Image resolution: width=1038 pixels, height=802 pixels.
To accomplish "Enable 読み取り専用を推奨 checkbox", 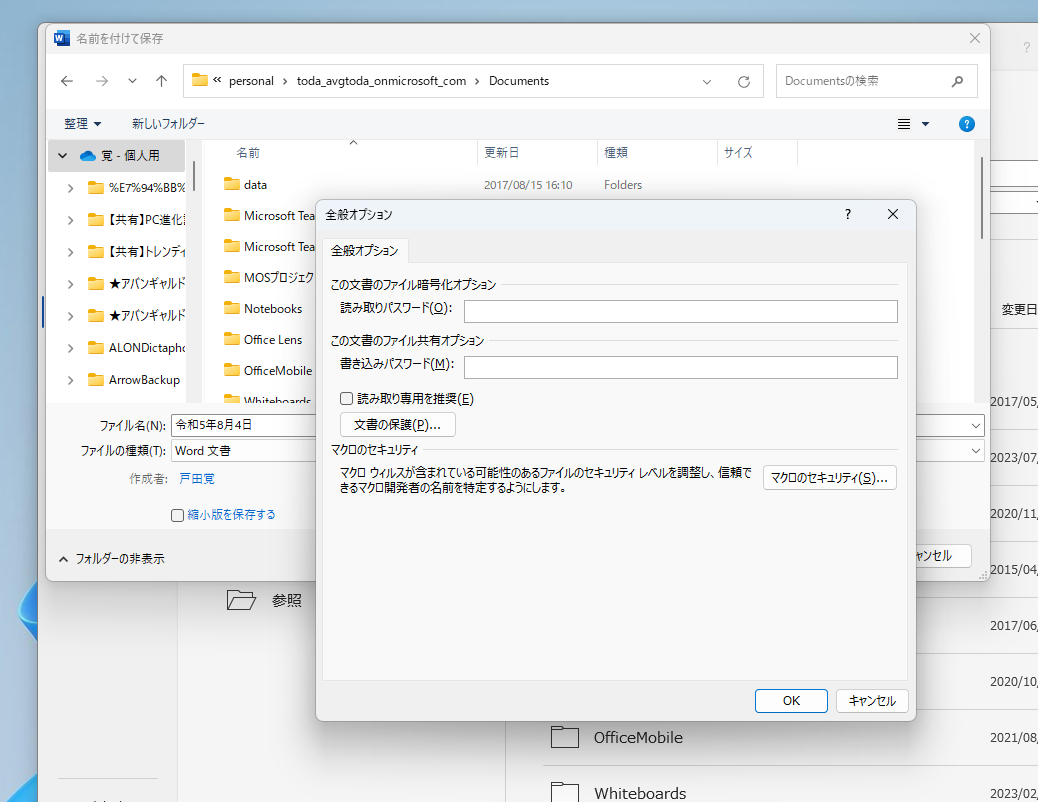I will [346, 399].
